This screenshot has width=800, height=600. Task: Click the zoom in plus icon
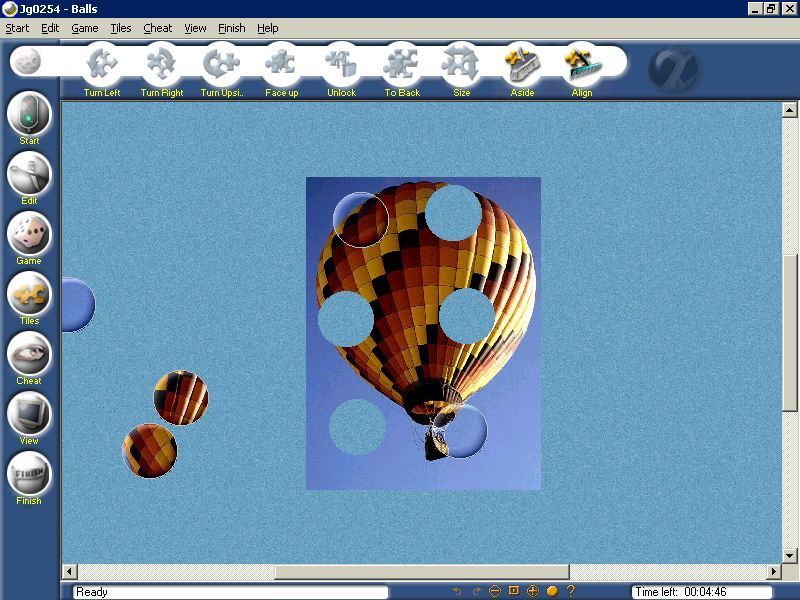pyautogui.click(x=533, y=591)
